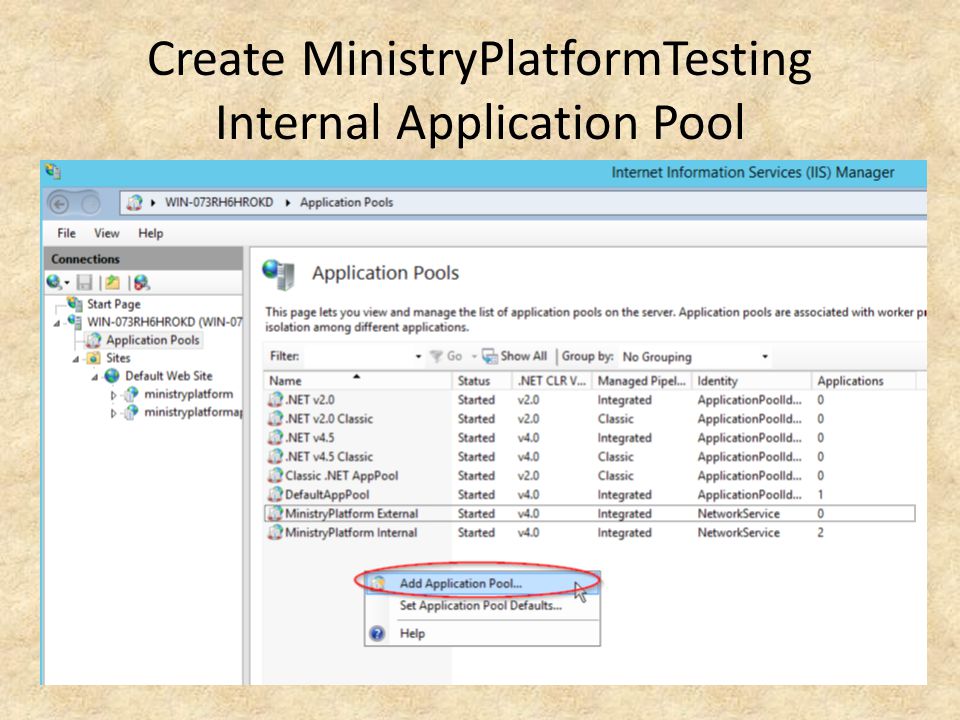Click the Up folder icon in Connections toolbar
This screenshot has width=960, height=720.
tap(113, 282)
